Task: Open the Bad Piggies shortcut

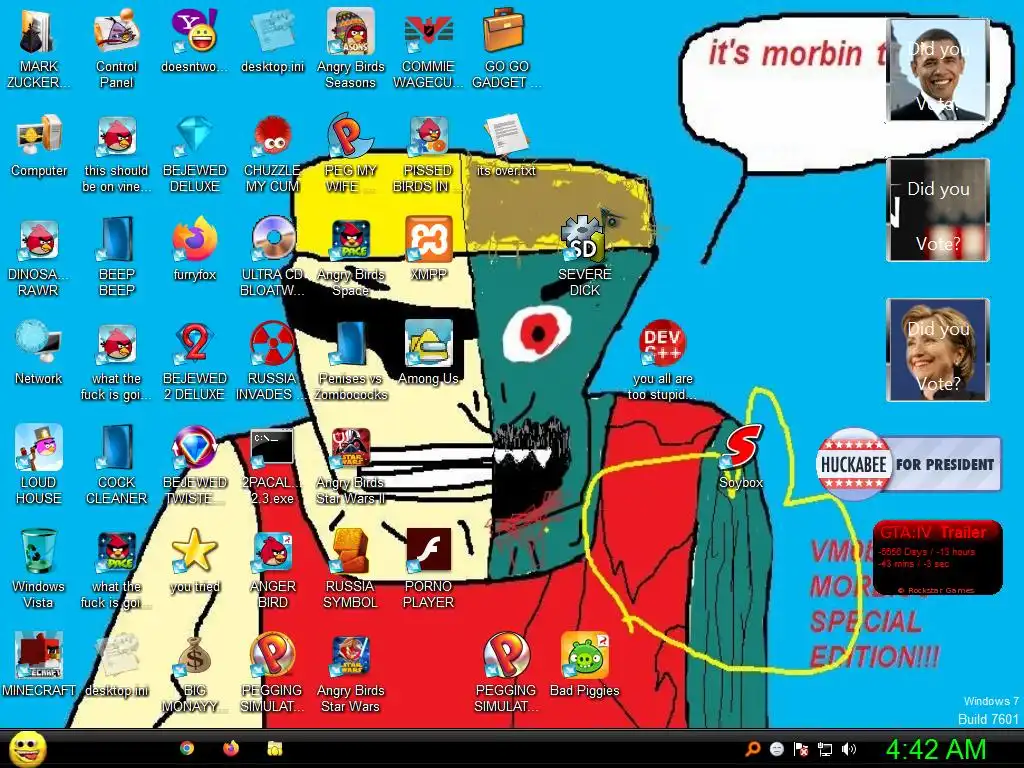Action: click(584, 664)
